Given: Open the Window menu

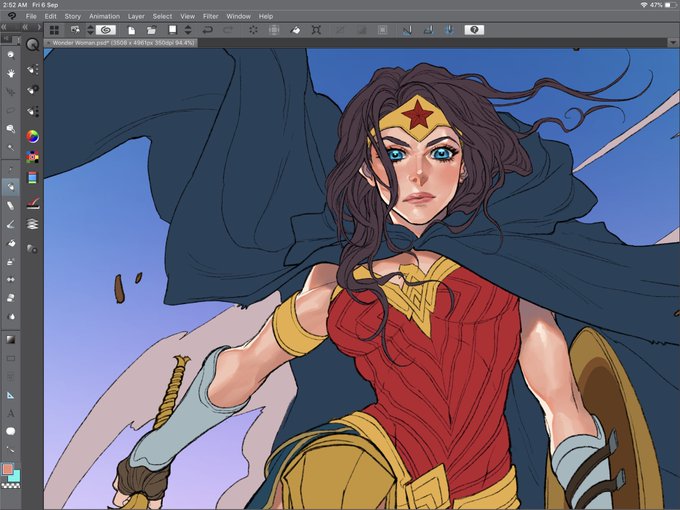Looking at the screenshot, I should tap(239, 16).
